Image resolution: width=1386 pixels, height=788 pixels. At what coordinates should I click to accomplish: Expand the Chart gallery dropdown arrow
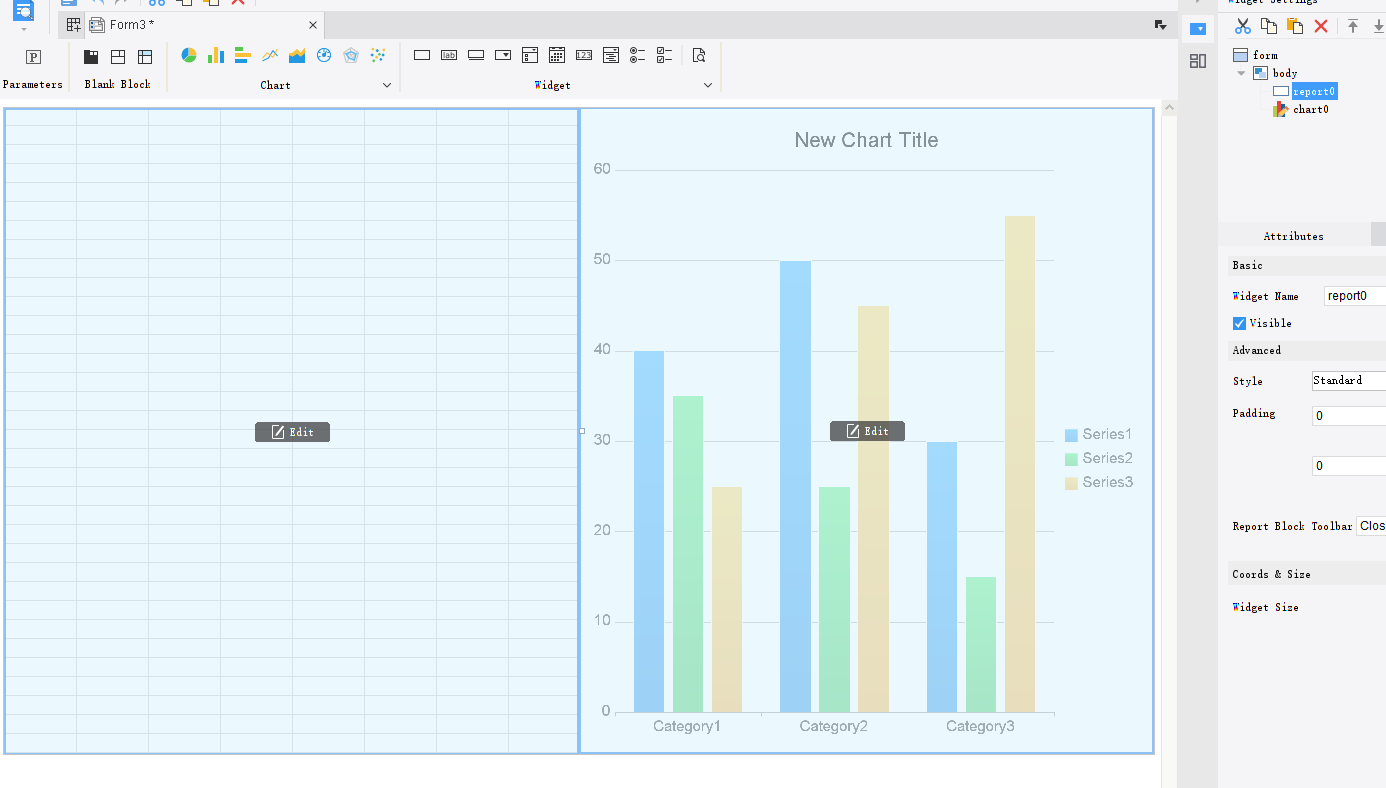coord(387,85)
